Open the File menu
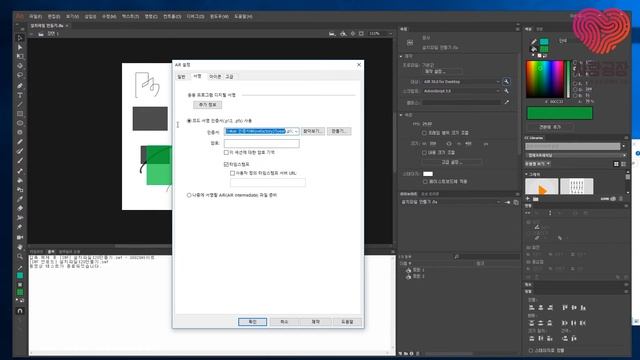Viewport: 640px width, 360px height. 35,17
